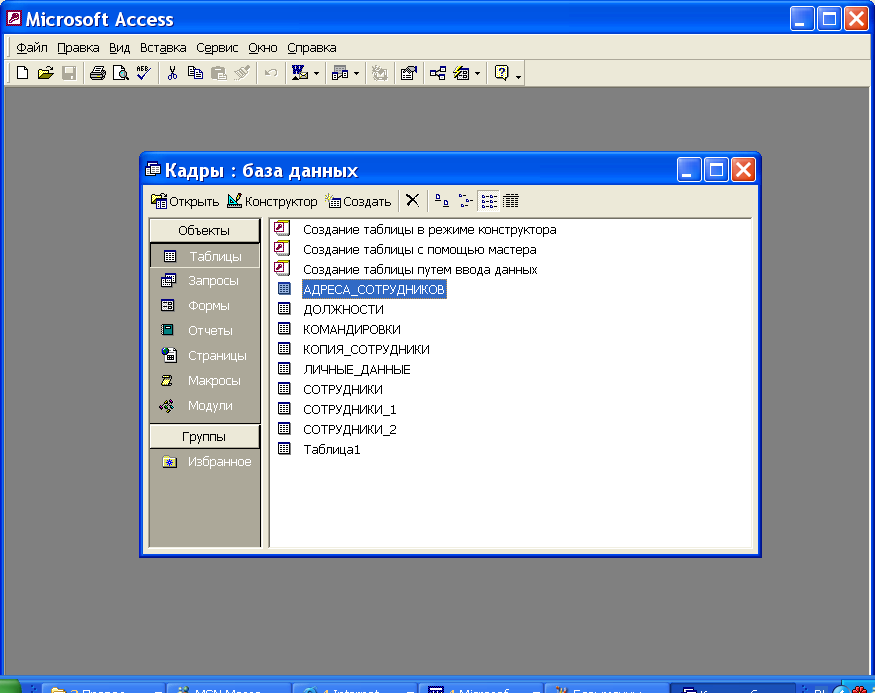
Task: Click the Help question mark icon
Action: 502,73
